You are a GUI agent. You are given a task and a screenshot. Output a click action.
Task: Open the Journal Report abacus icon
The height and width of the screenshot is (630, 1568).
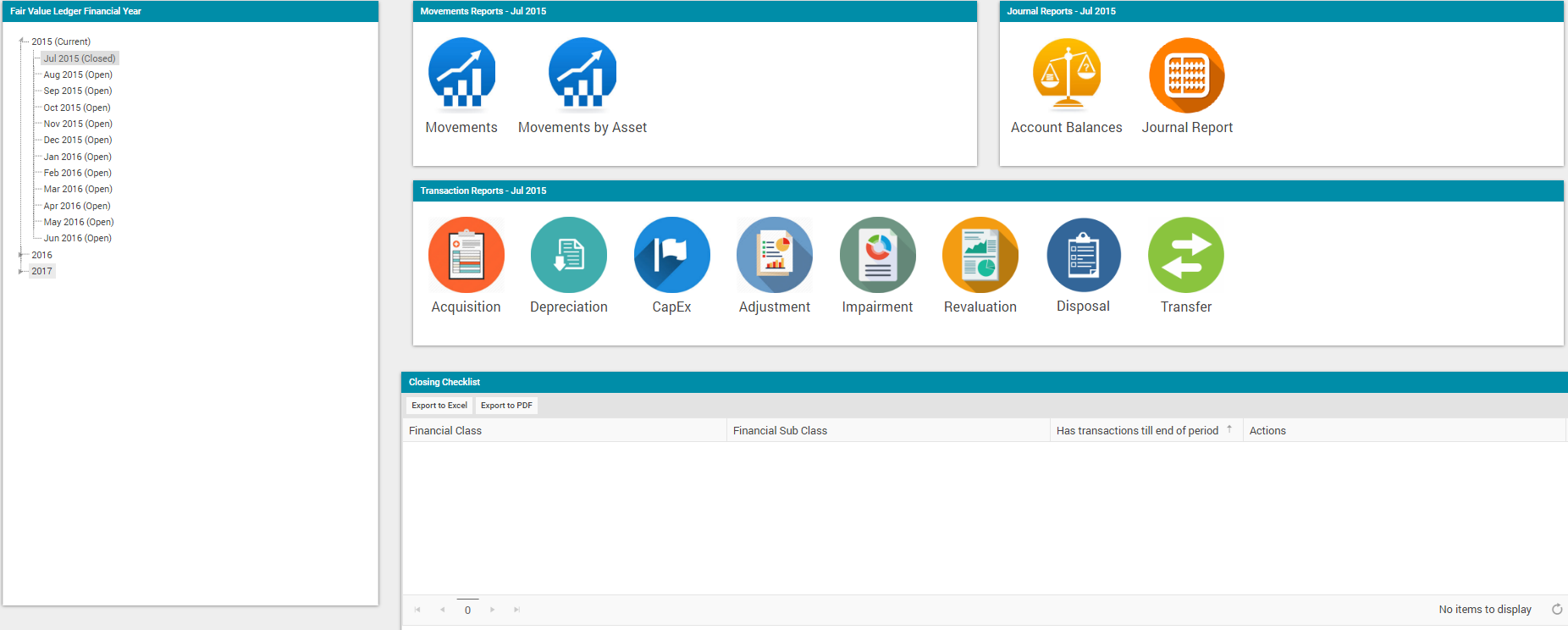pos(1187,75)
